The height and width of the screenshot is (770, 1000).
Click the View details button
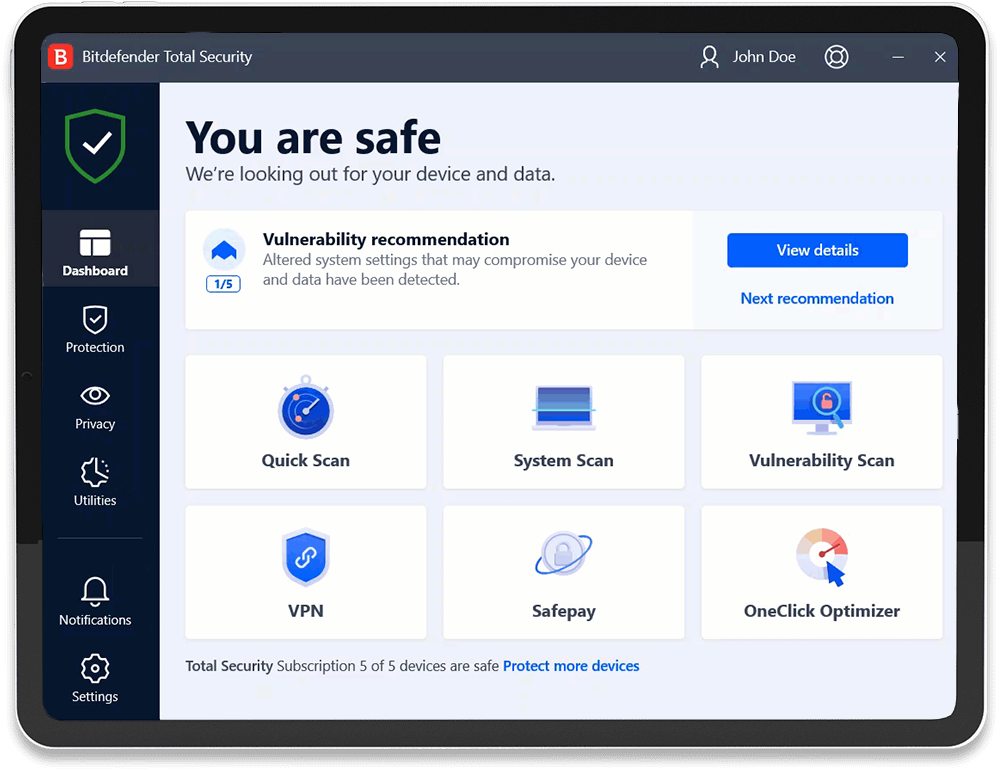(817, 250)
